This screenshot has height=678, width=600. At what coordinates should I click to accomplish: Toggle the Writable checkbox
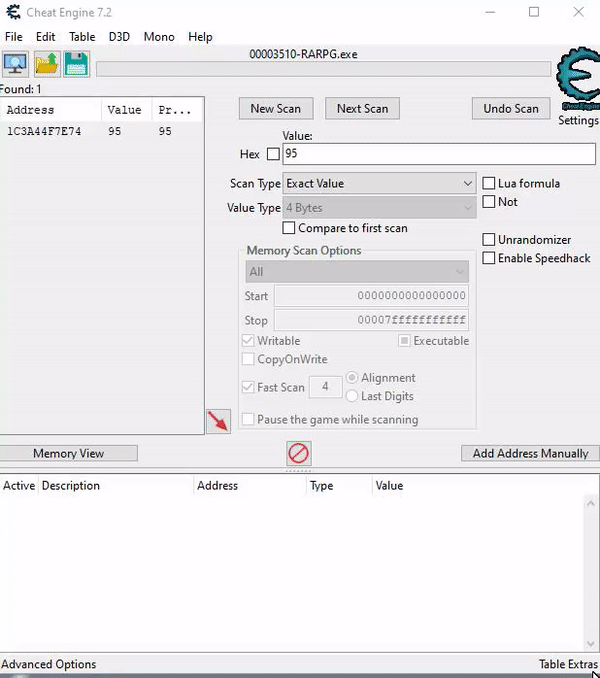248,341
